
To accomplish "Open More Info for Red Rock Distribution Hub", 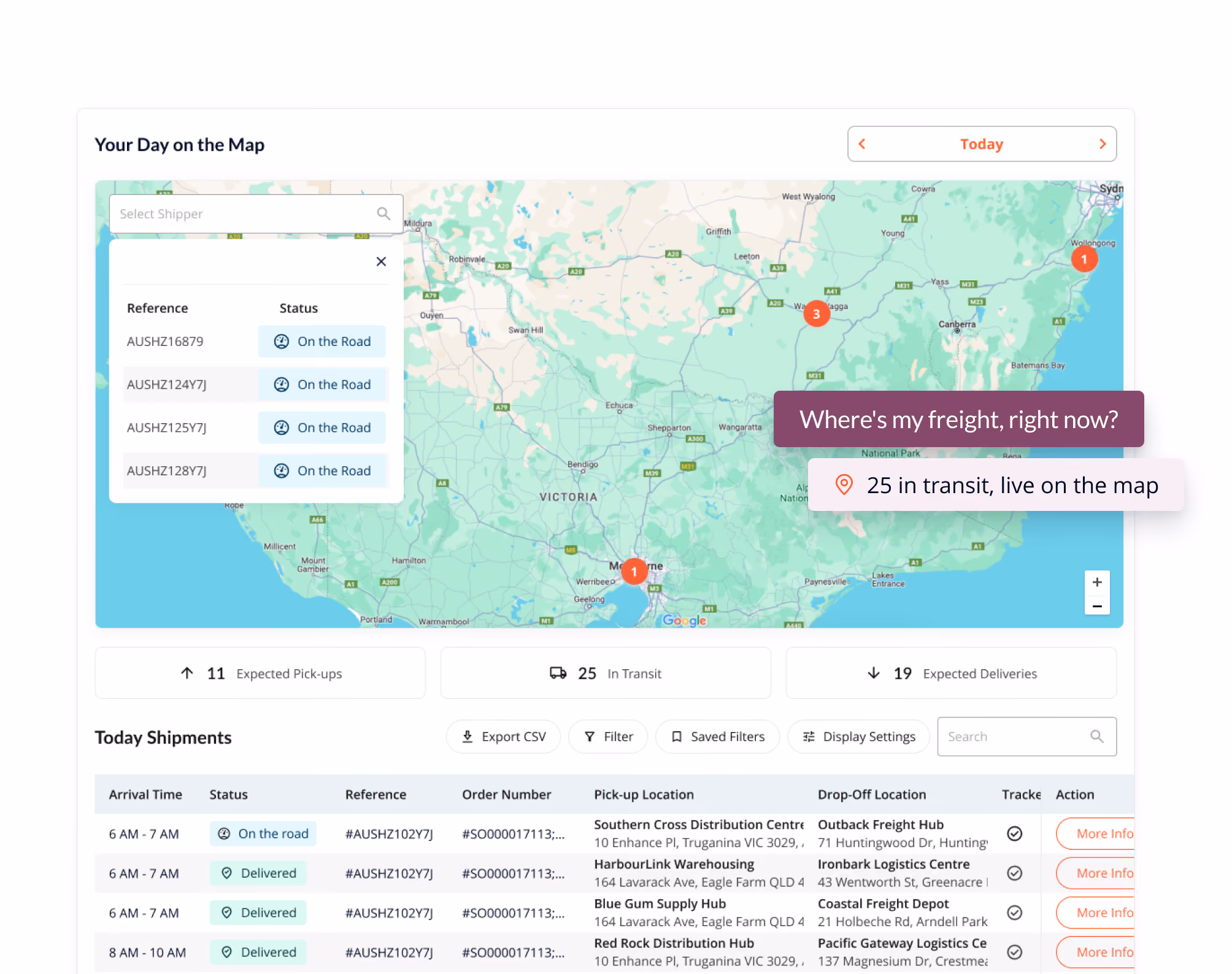I will (1096, 952).
